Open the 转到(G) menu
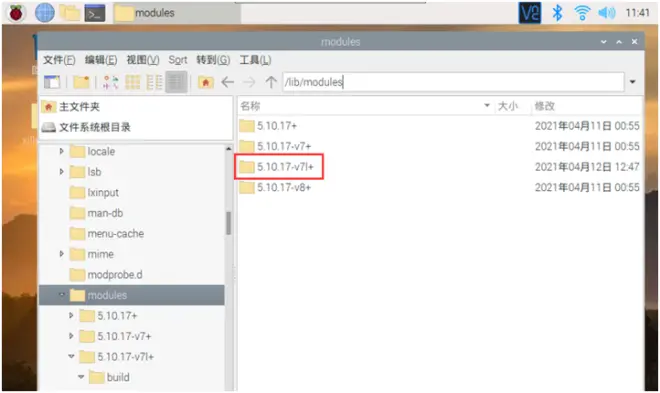The width and height of the screenshot is (660, 393). pyautogui.click(x=213, y=60)
